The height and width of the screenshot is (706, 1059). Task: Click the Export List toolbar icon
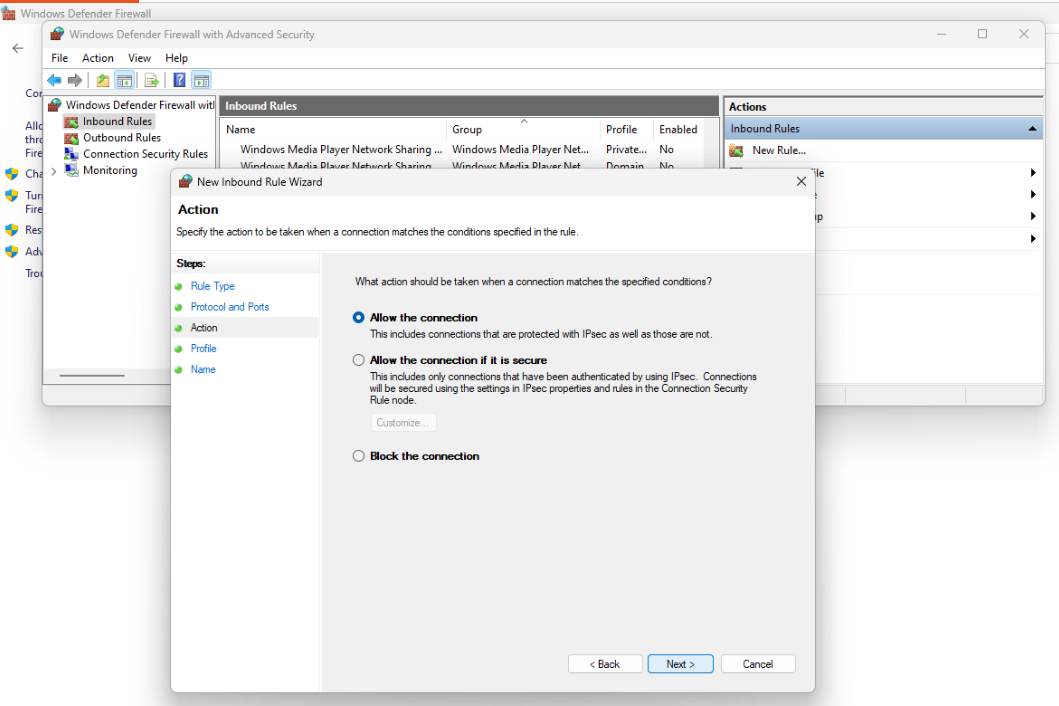(151, 80)
